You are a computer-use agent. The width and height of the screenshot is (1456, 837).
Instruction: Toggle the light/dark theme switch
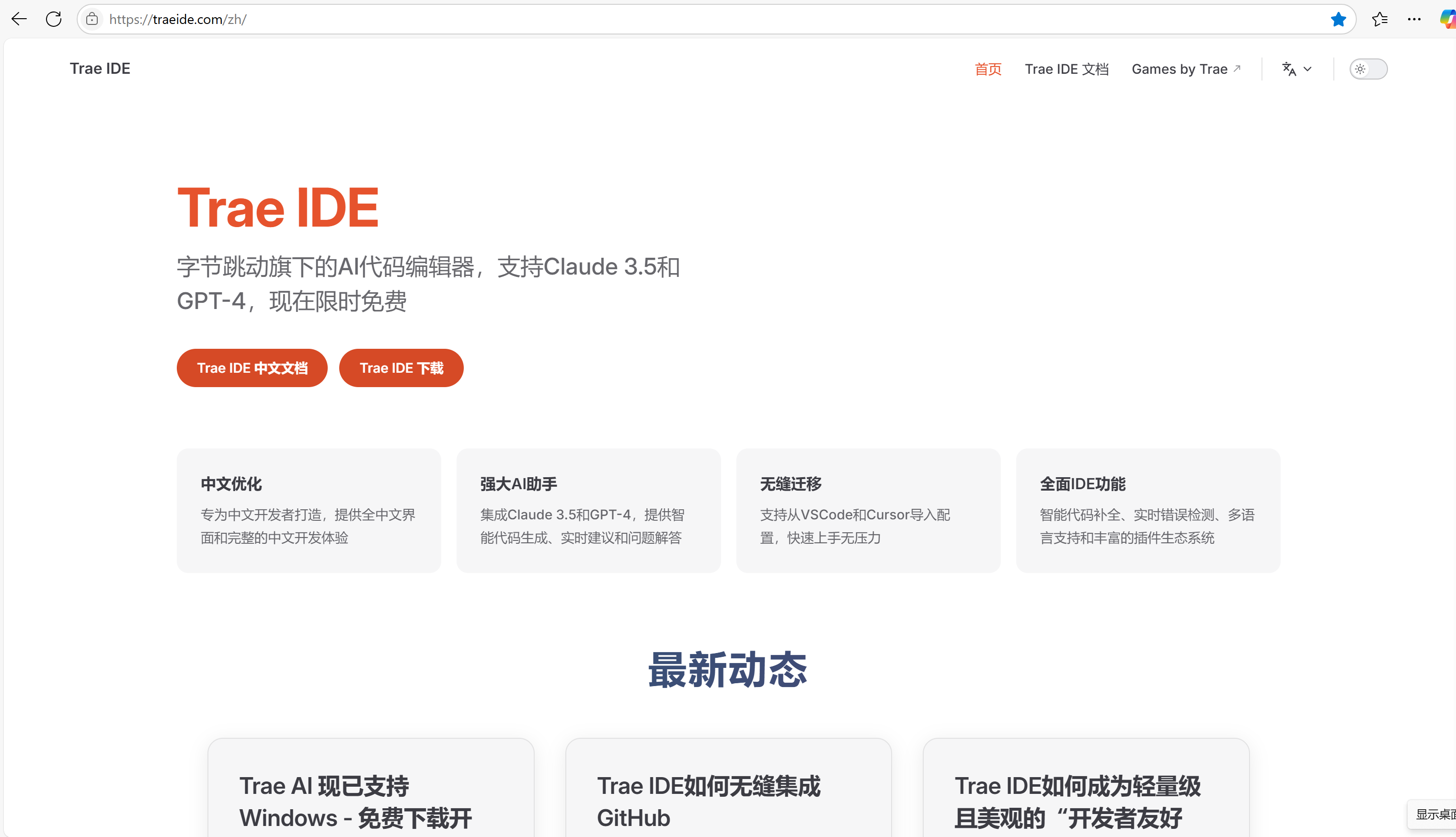(x=1367, y=69)
